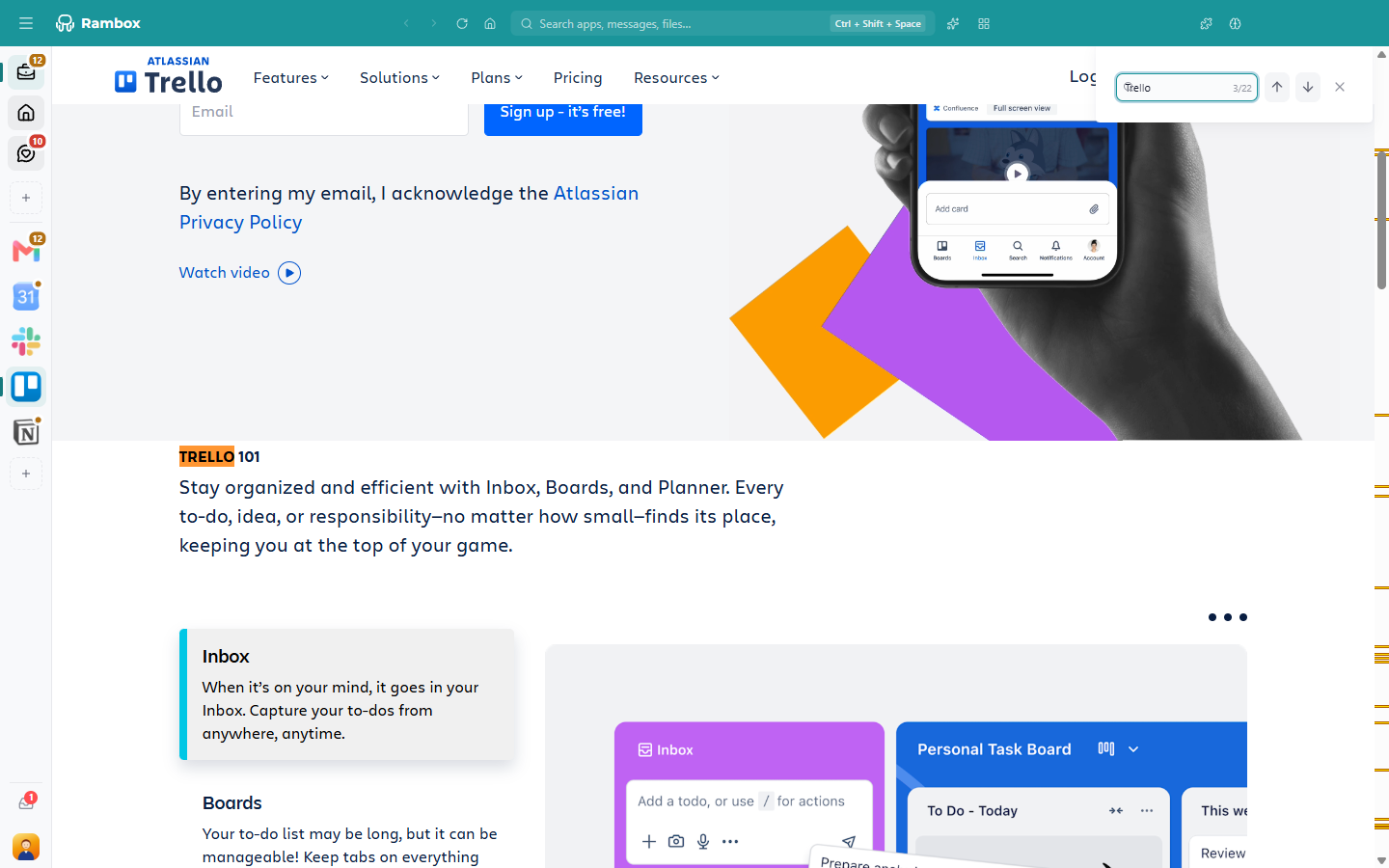Close the find-in-page bar
This screenshot has height=868, width=1389.
click(1340, 87)
